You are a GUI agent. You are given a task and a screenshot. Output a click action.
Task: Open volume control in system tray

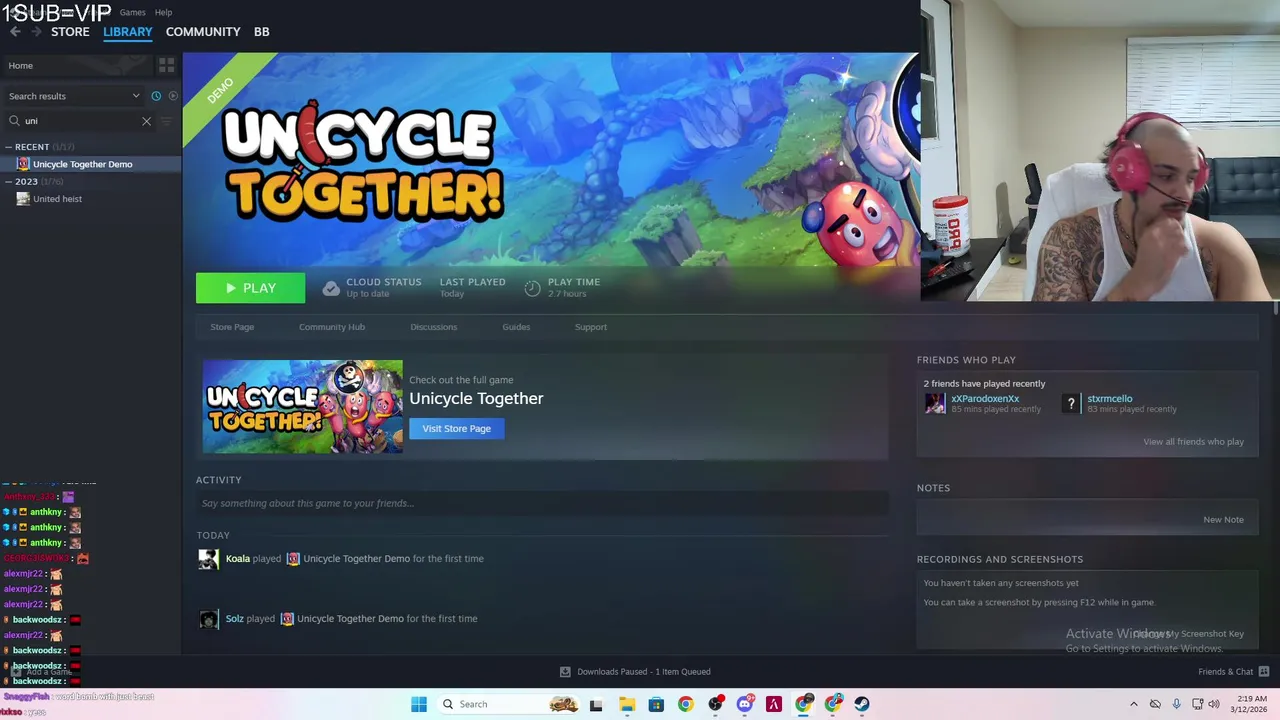click(1214, 704)
